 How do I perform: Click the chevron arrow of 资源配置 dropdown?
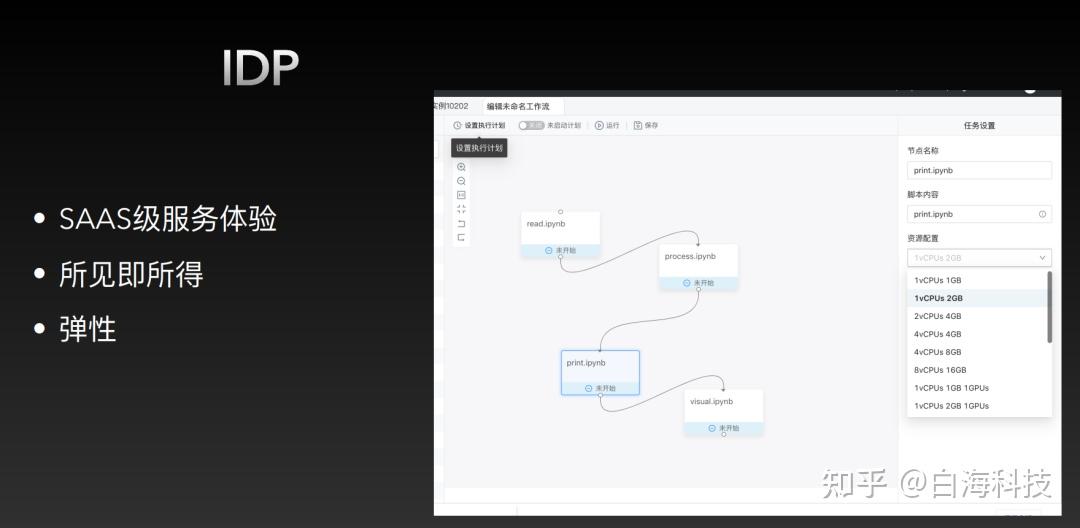click(1042, 258)
